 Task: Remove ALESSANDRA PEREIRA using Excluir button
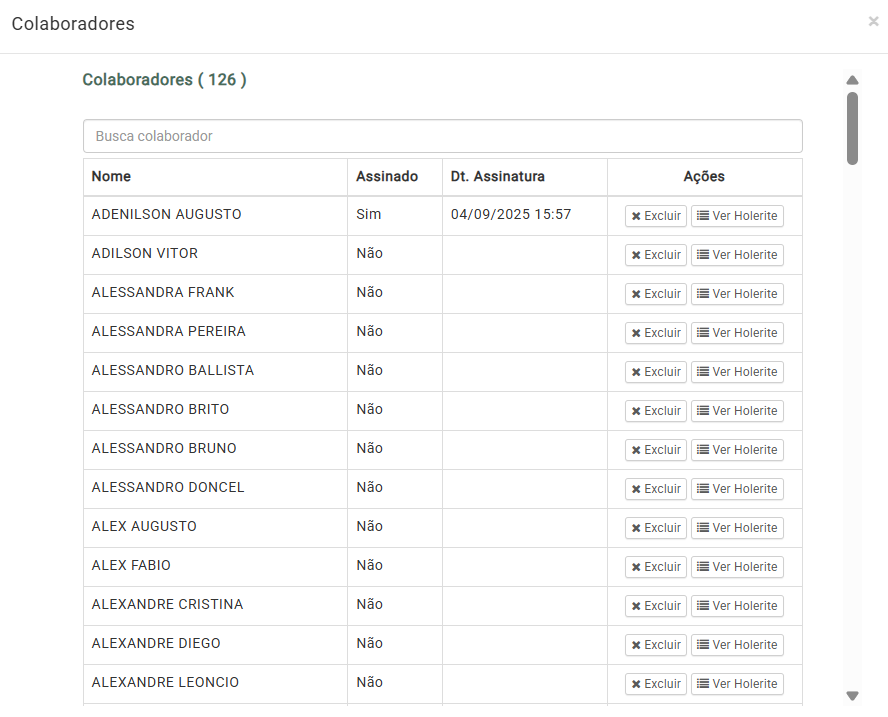(x=655, y=333)
